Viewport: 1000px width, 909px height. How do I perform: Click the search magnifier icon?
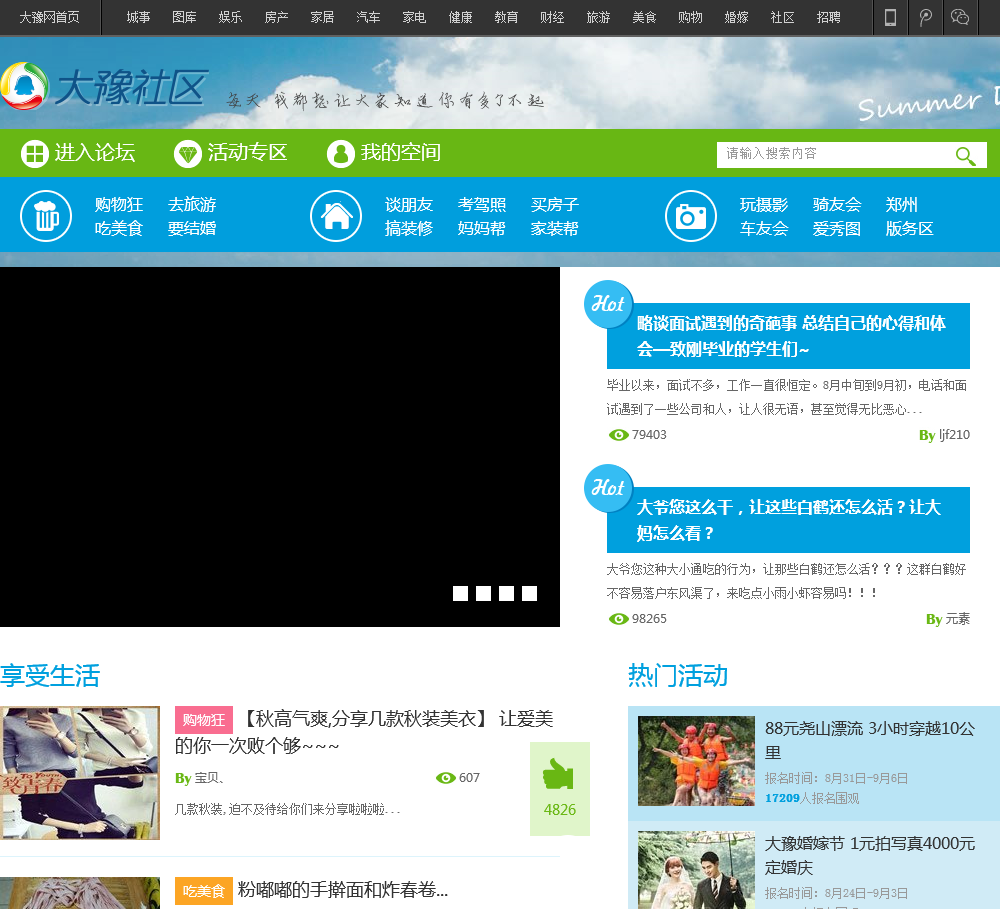coord(965,155)
